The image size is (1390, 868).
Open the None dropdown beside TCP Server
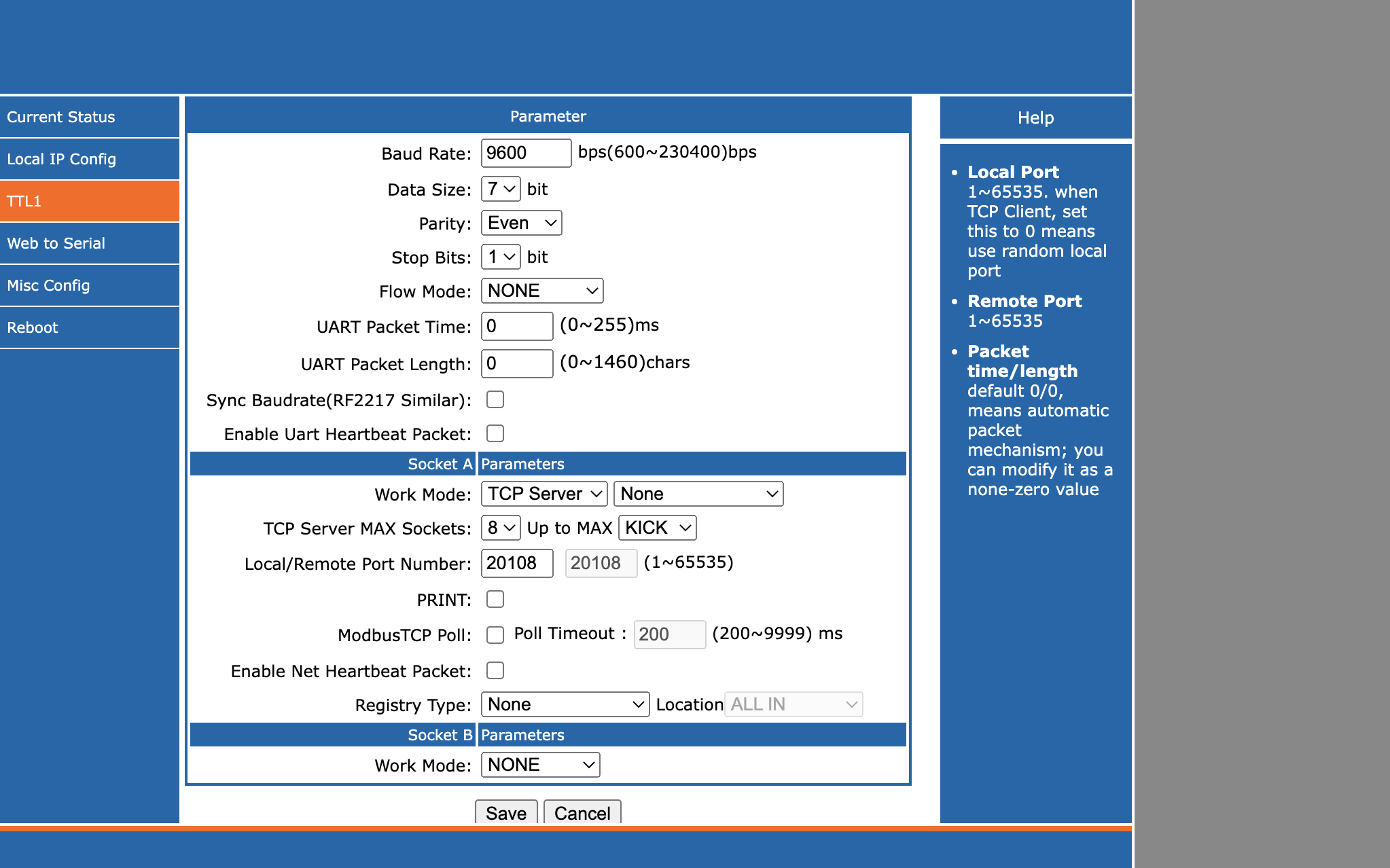pyautogui.click(x=698, y=494)
